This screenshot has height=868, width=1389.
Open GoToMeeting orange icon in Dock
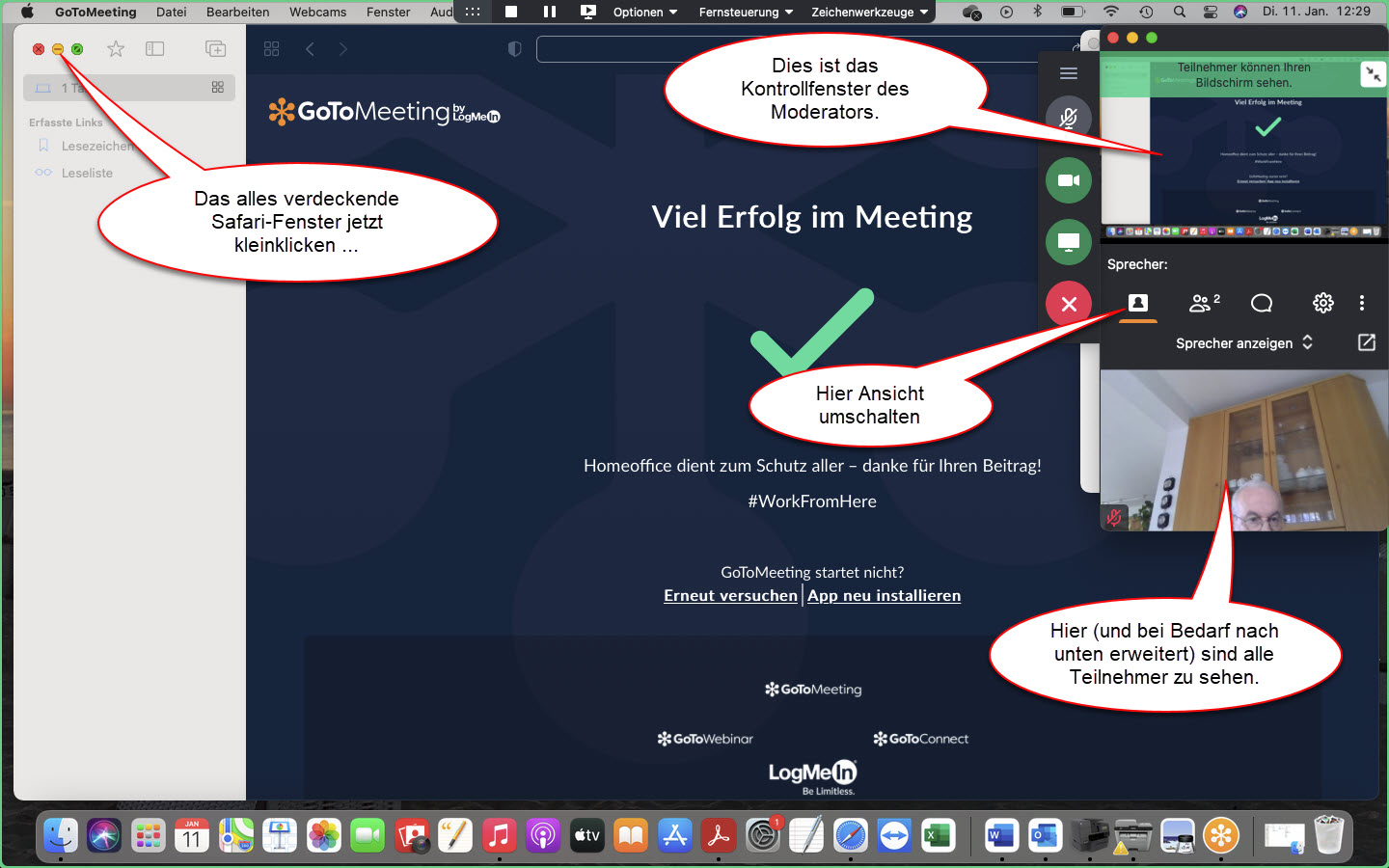1220,835
